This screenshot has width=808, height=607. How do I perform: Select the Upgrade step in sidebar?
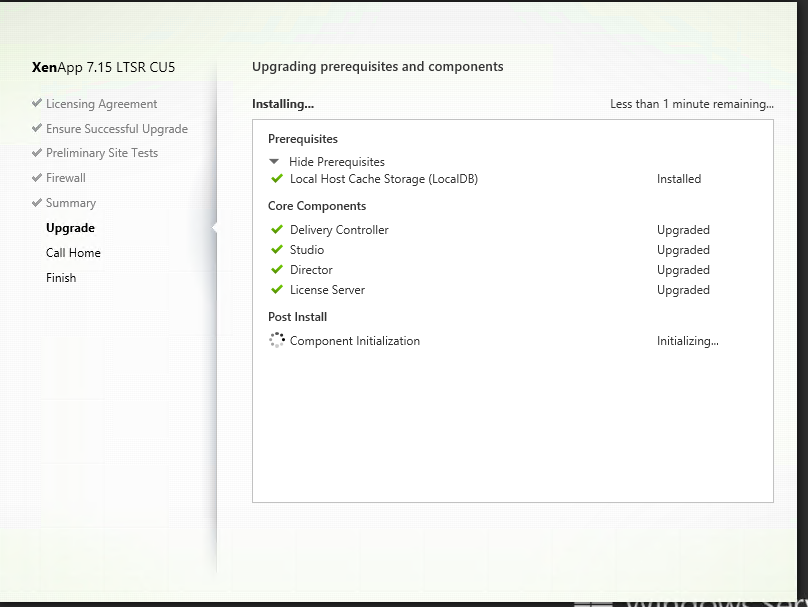71,228
